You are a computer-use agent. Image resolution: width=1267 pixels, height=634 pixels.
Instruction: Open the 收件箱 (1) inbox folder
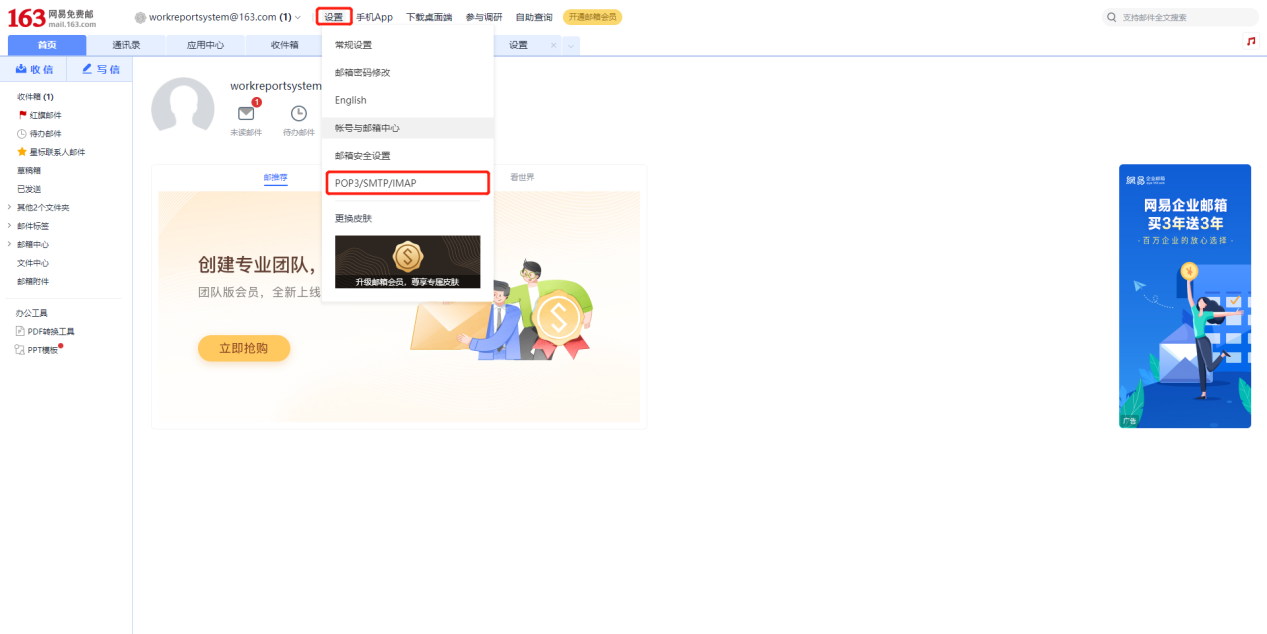(35, 97)
